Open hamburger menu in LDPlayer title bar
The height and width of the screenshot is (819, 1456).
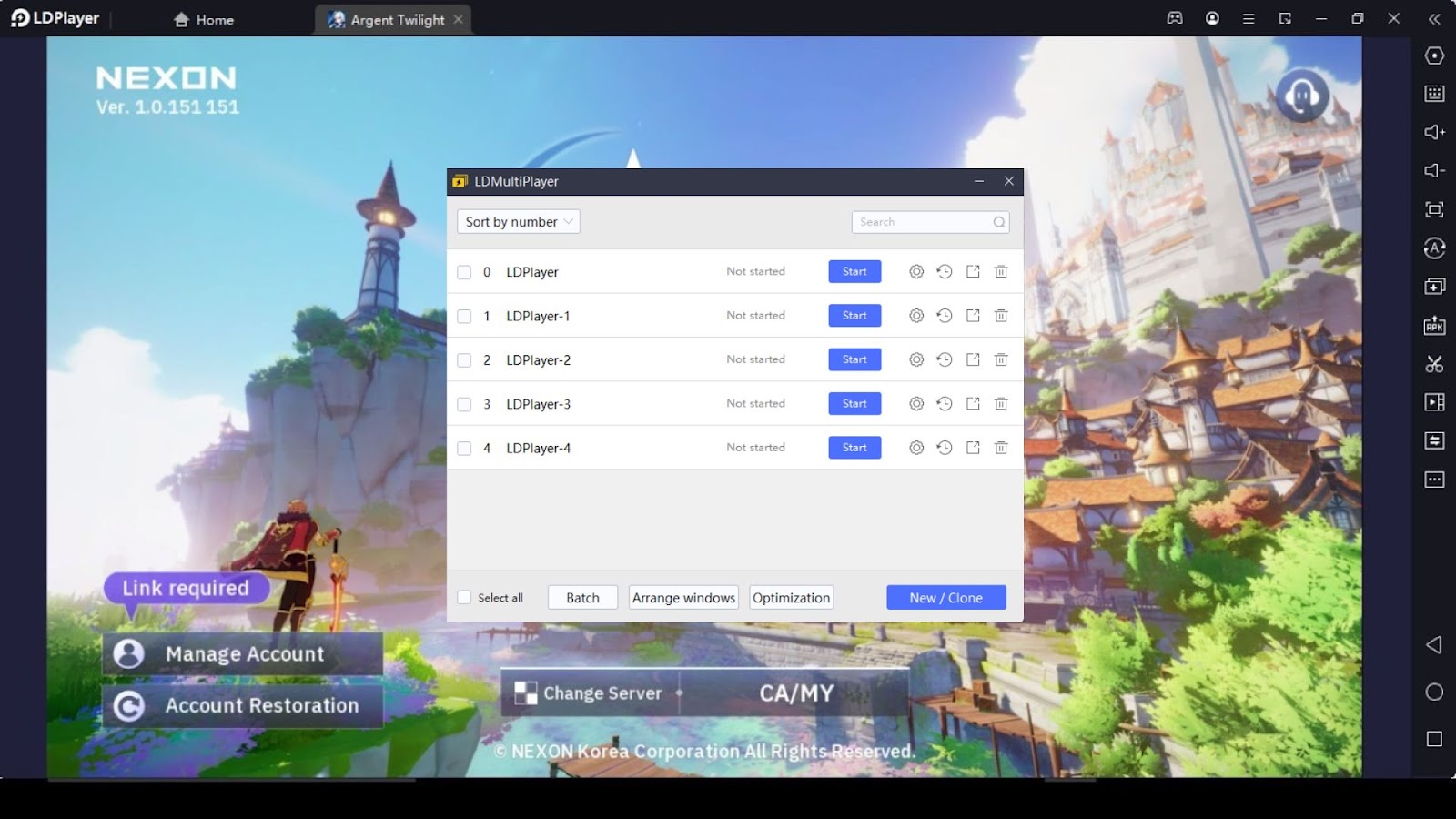pos(1249,18)
